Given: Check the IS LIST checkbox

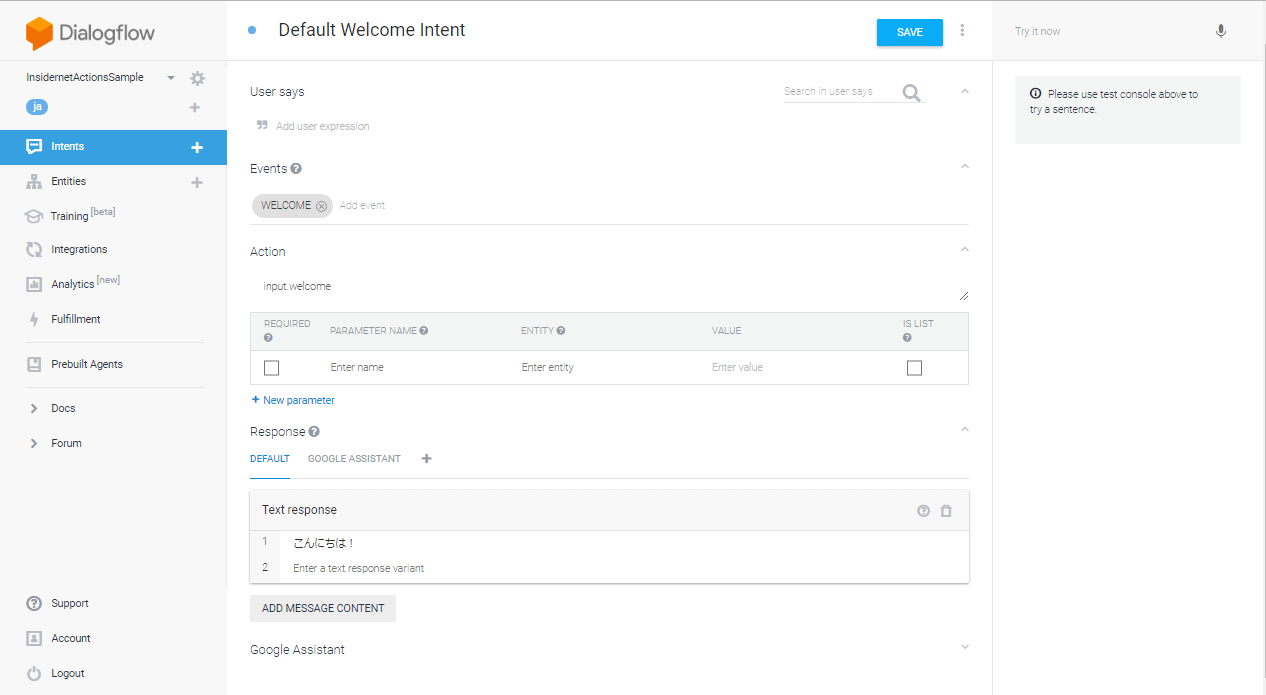Looking at the screenshot, I should (x=914, y=368).
